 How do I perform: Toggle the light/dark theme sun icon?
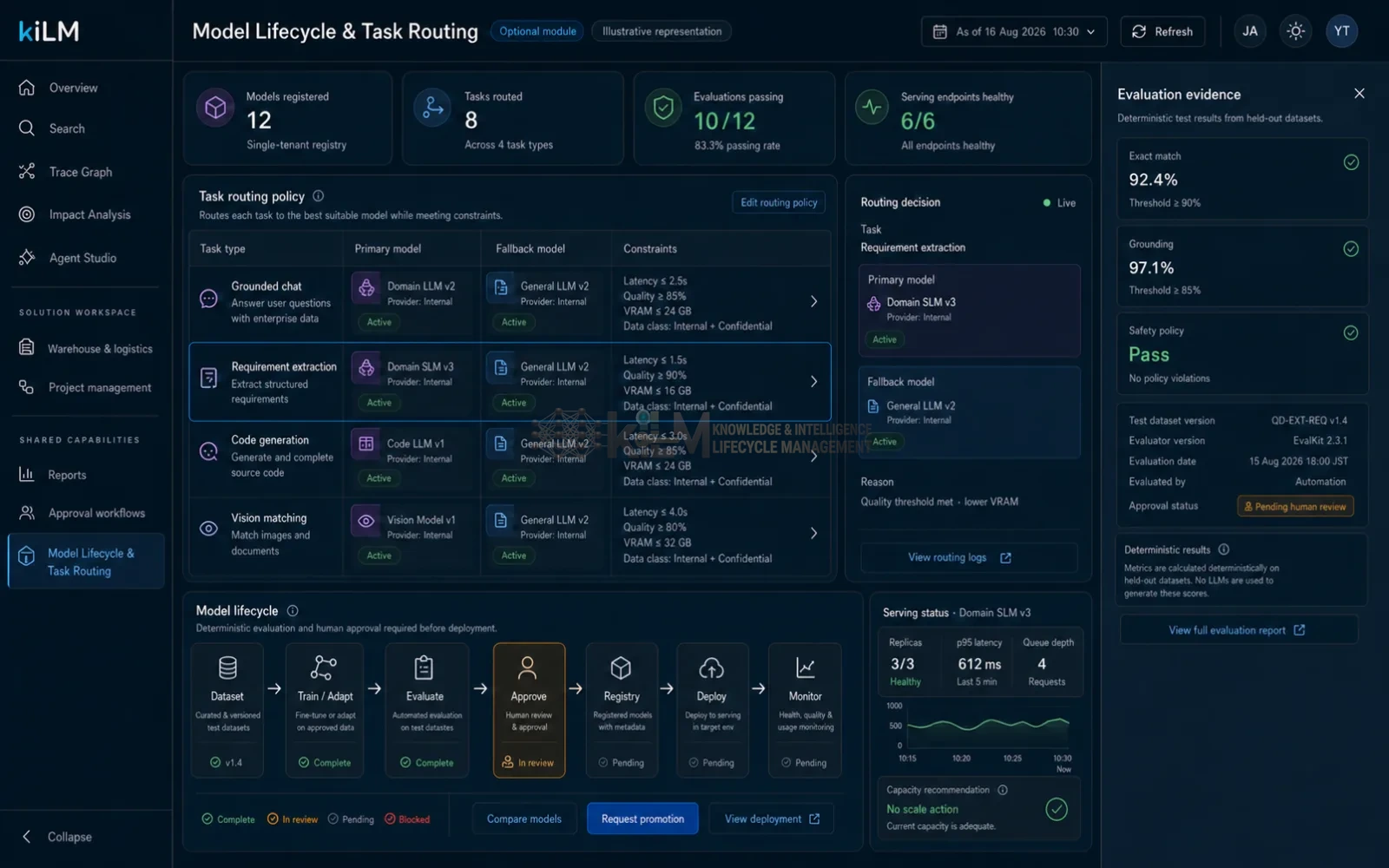[1295, 31]
